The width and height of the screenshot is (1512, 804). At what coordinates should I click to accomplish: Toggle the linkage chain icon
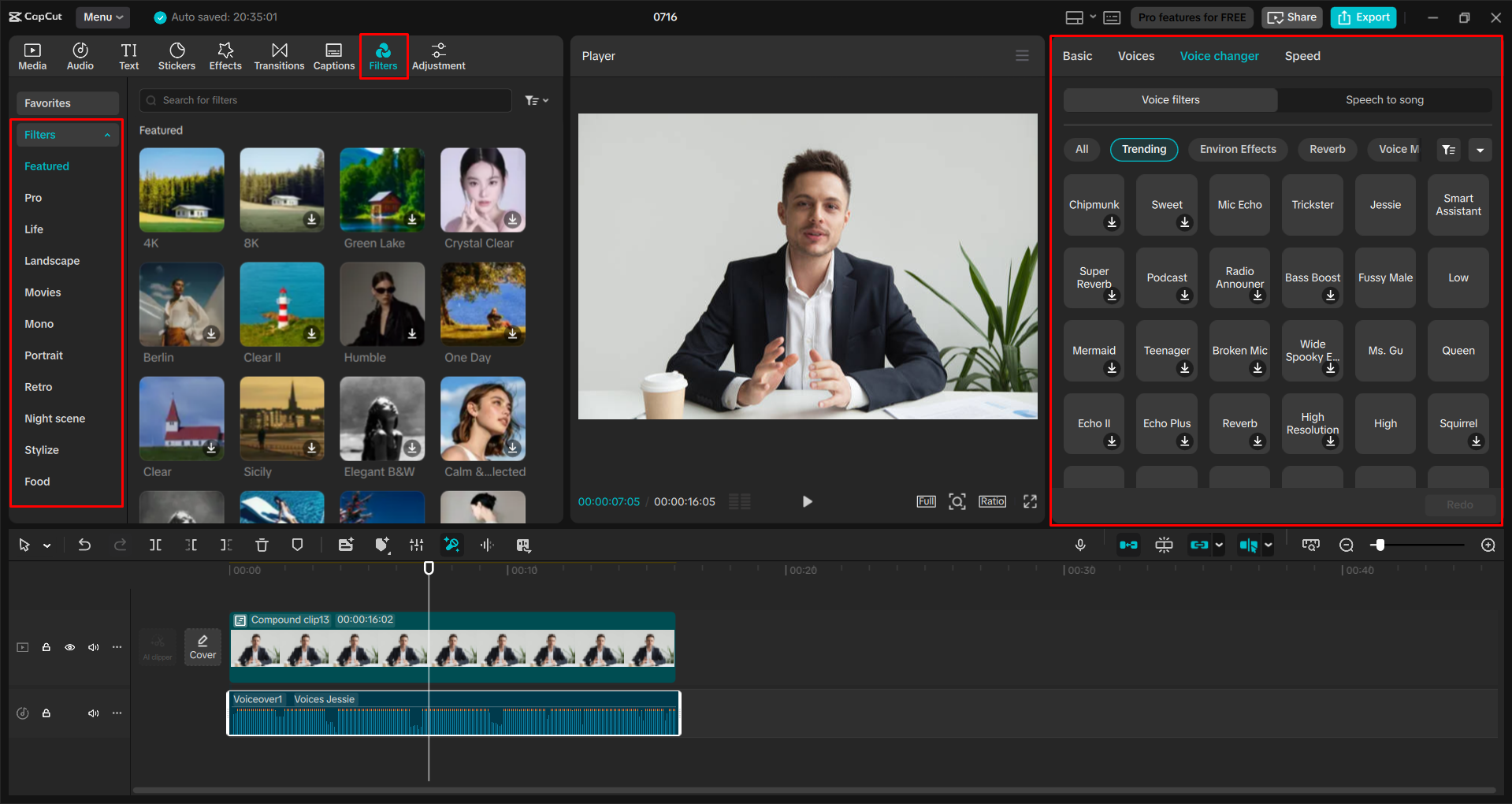1199,545
